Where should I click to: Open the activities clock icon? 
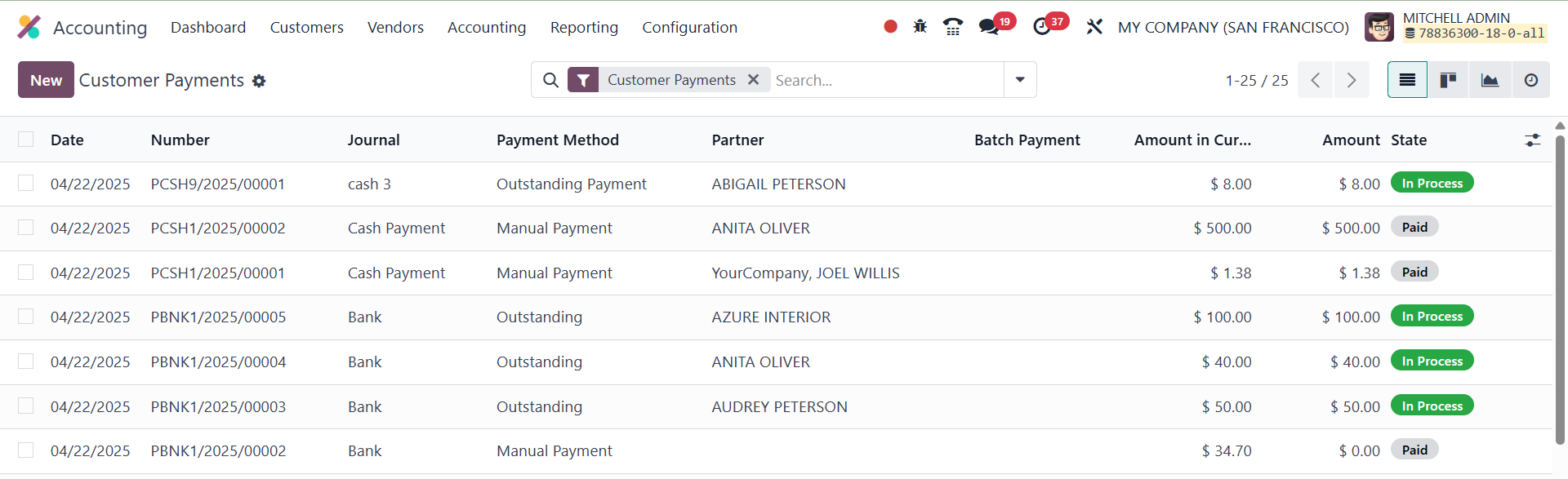(x=1042, y=27)
